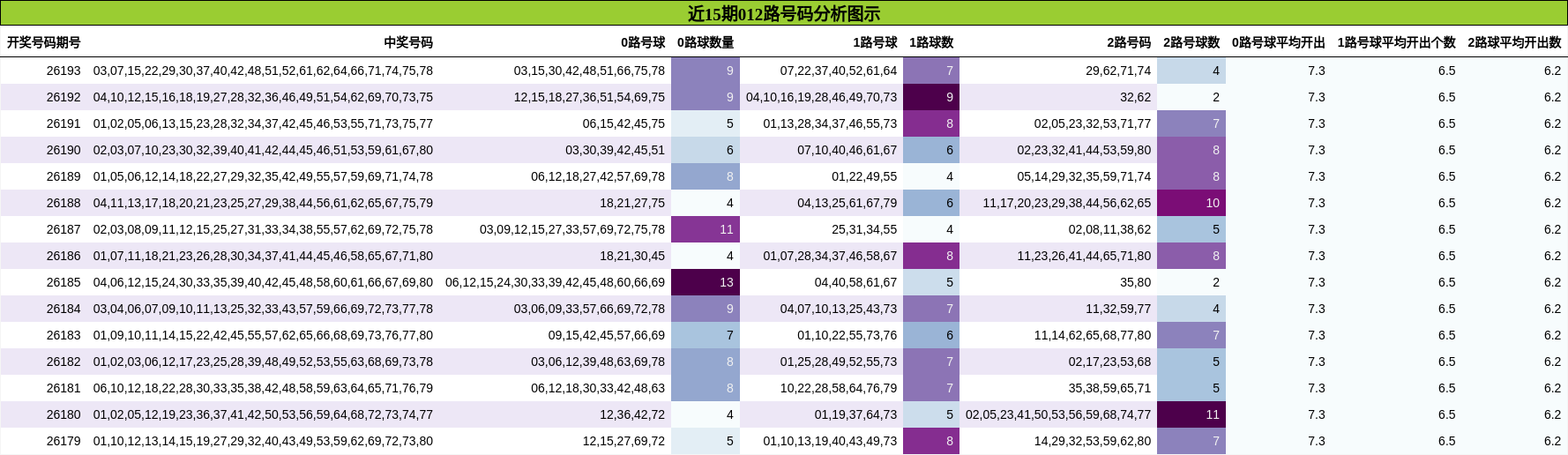
Task: Select issue number 26191
Action: [63, 123]
